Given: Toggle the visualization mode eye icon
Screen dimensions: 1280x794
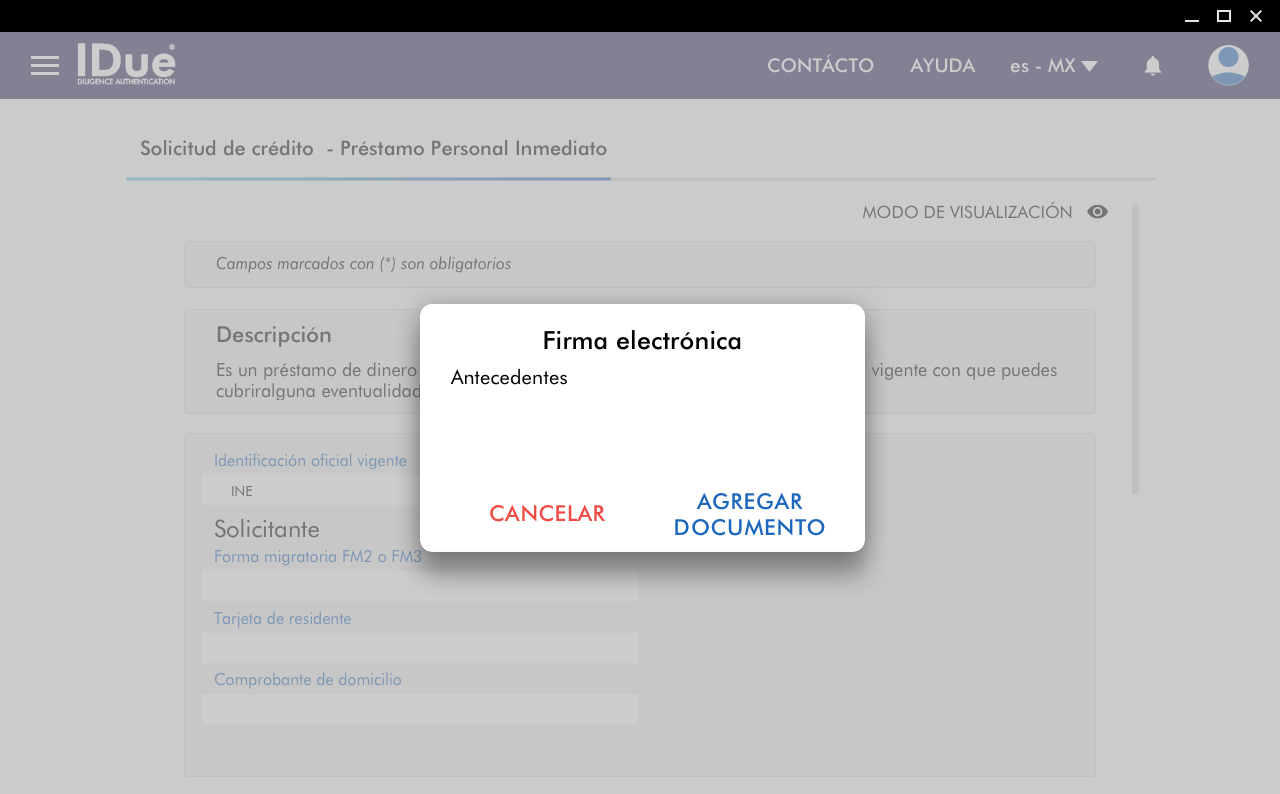Looking at the screenshot, I should point(1097,212).
